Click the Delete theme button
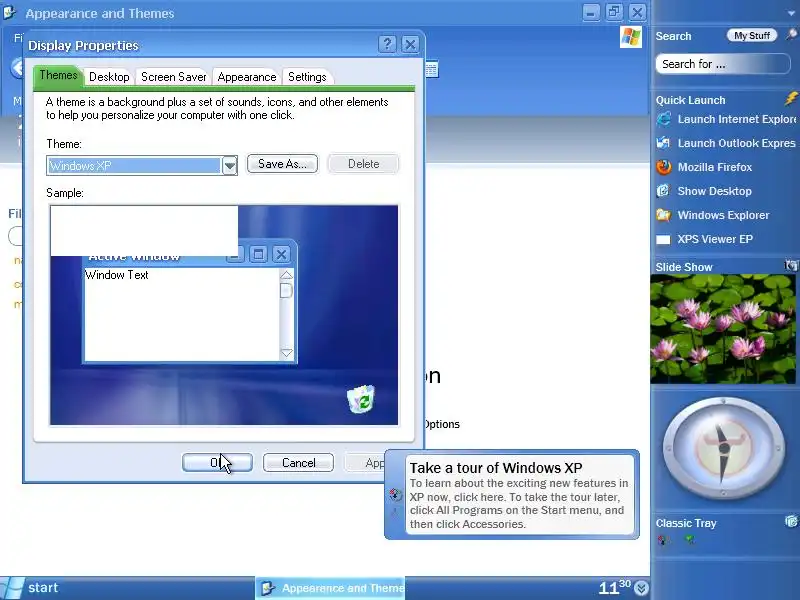 (363, 164)
